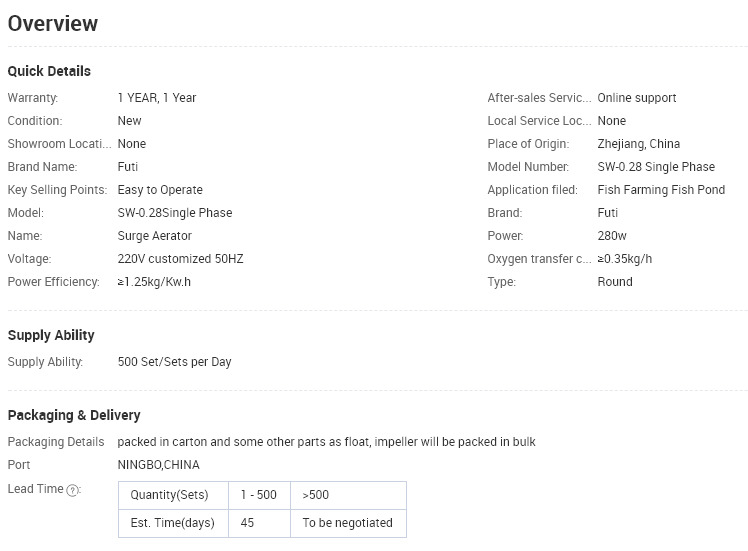Select the truncated After-sales Service label
This screenshot has height=551, width=748.
click(x=539, y=98)
